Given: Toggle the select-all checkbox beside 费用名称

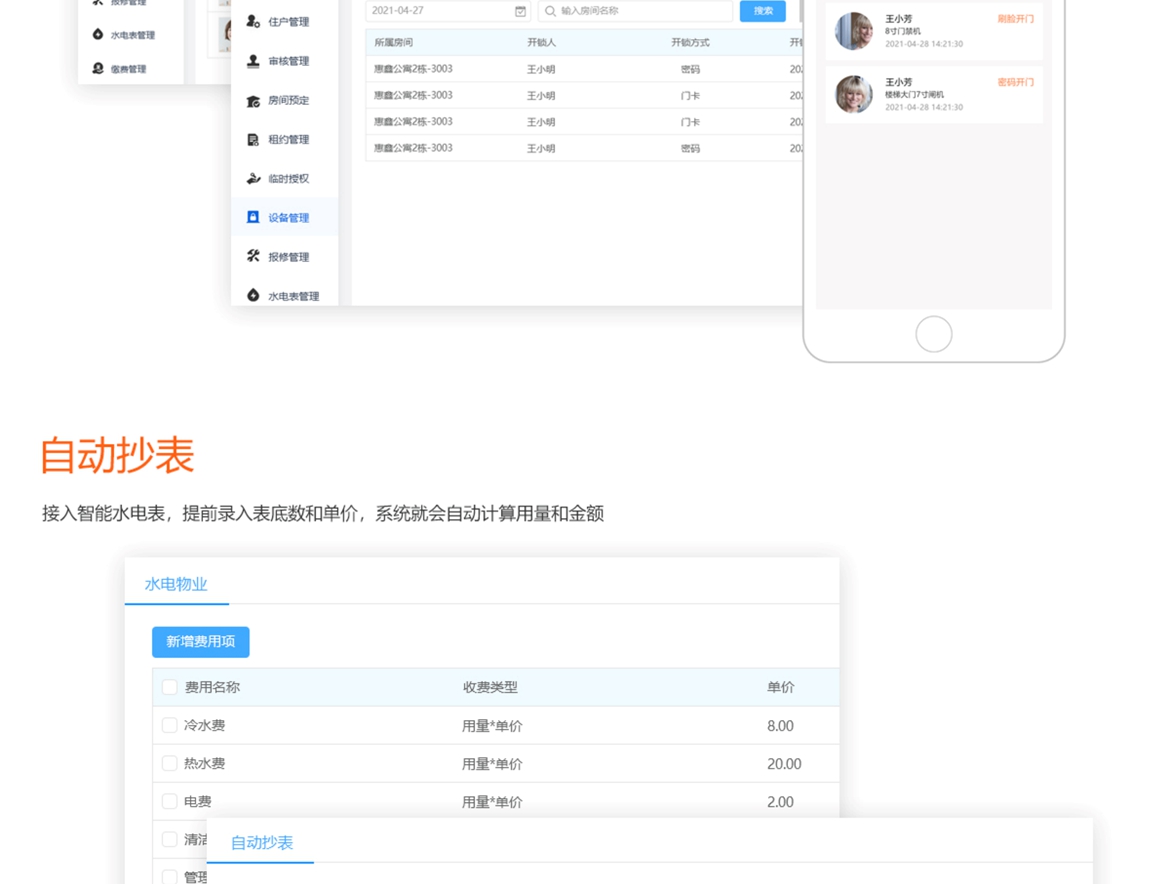Looking at the screenshot, I should pos(169,687).
